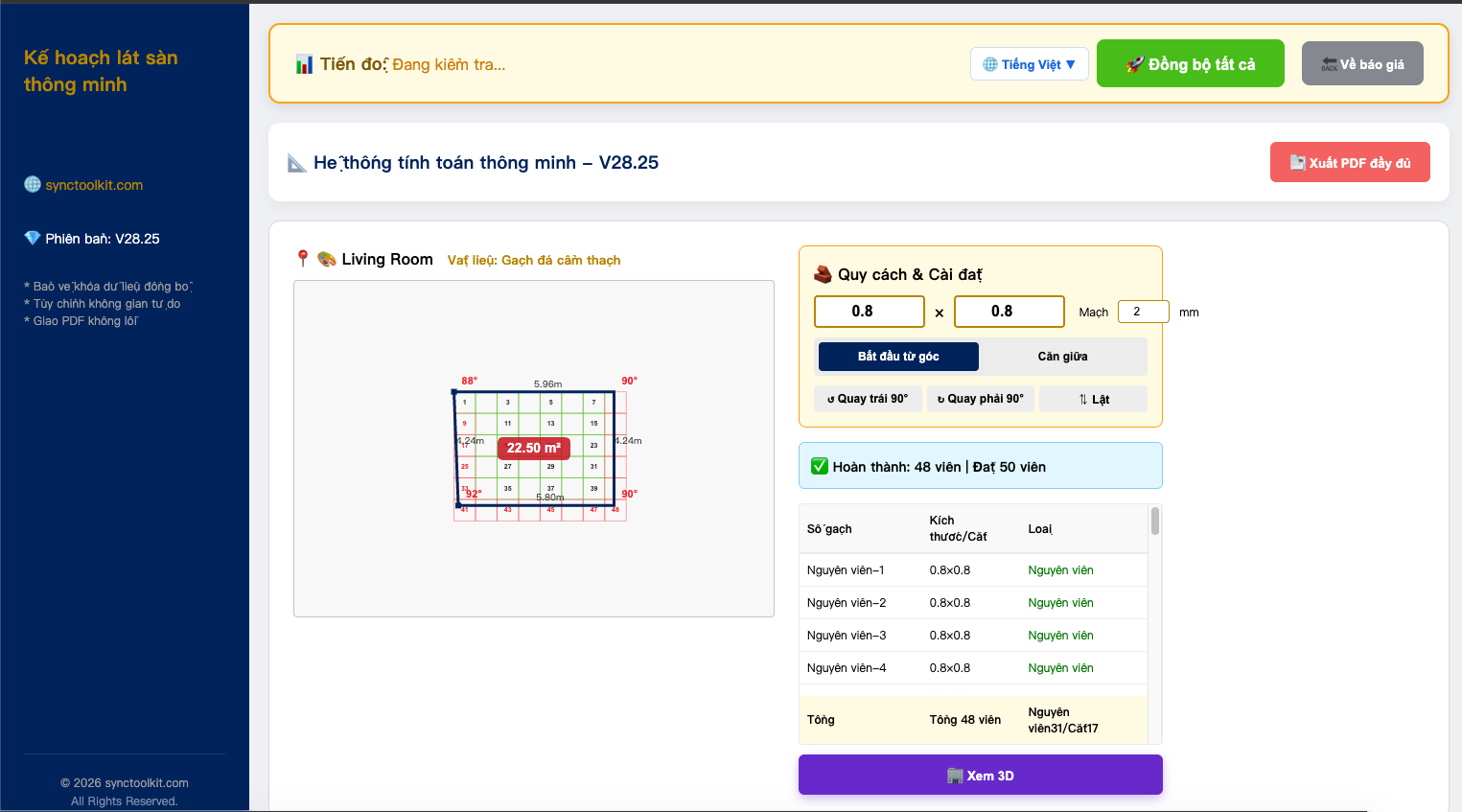
Task: Click the palette icon beside Living Room
Action: point(327,259)
